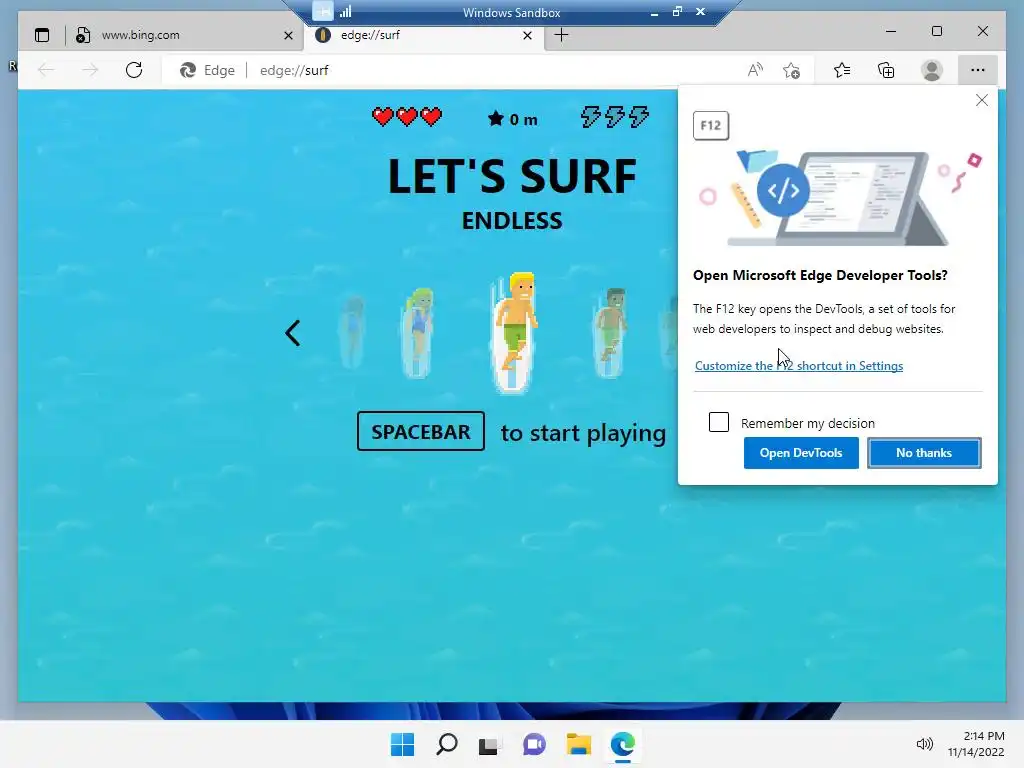Screen dimensions: 1024x768
Task: Click the F12 key badge in popup
Action: click(711, 125)
